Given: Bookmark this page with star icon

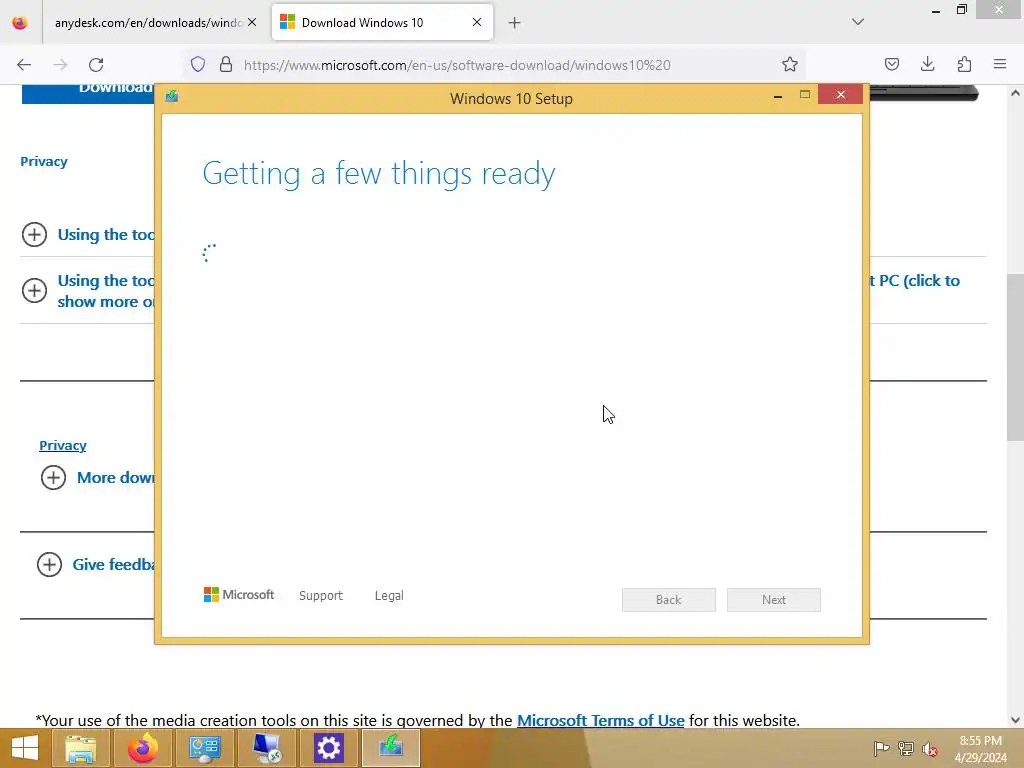Looking at the screenshot, I should point(790,64).
